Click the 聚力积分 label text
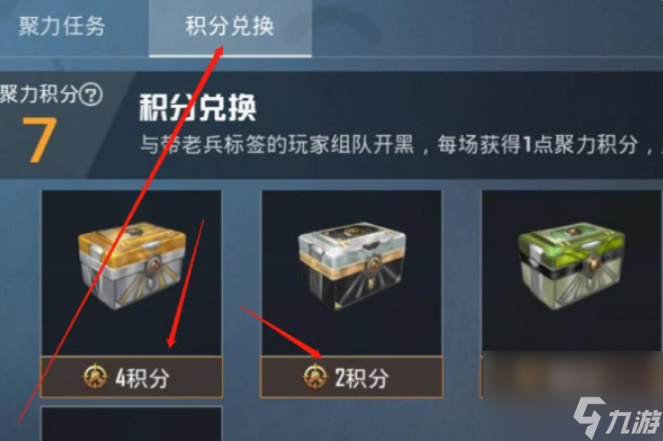 [x=39, y=94]
